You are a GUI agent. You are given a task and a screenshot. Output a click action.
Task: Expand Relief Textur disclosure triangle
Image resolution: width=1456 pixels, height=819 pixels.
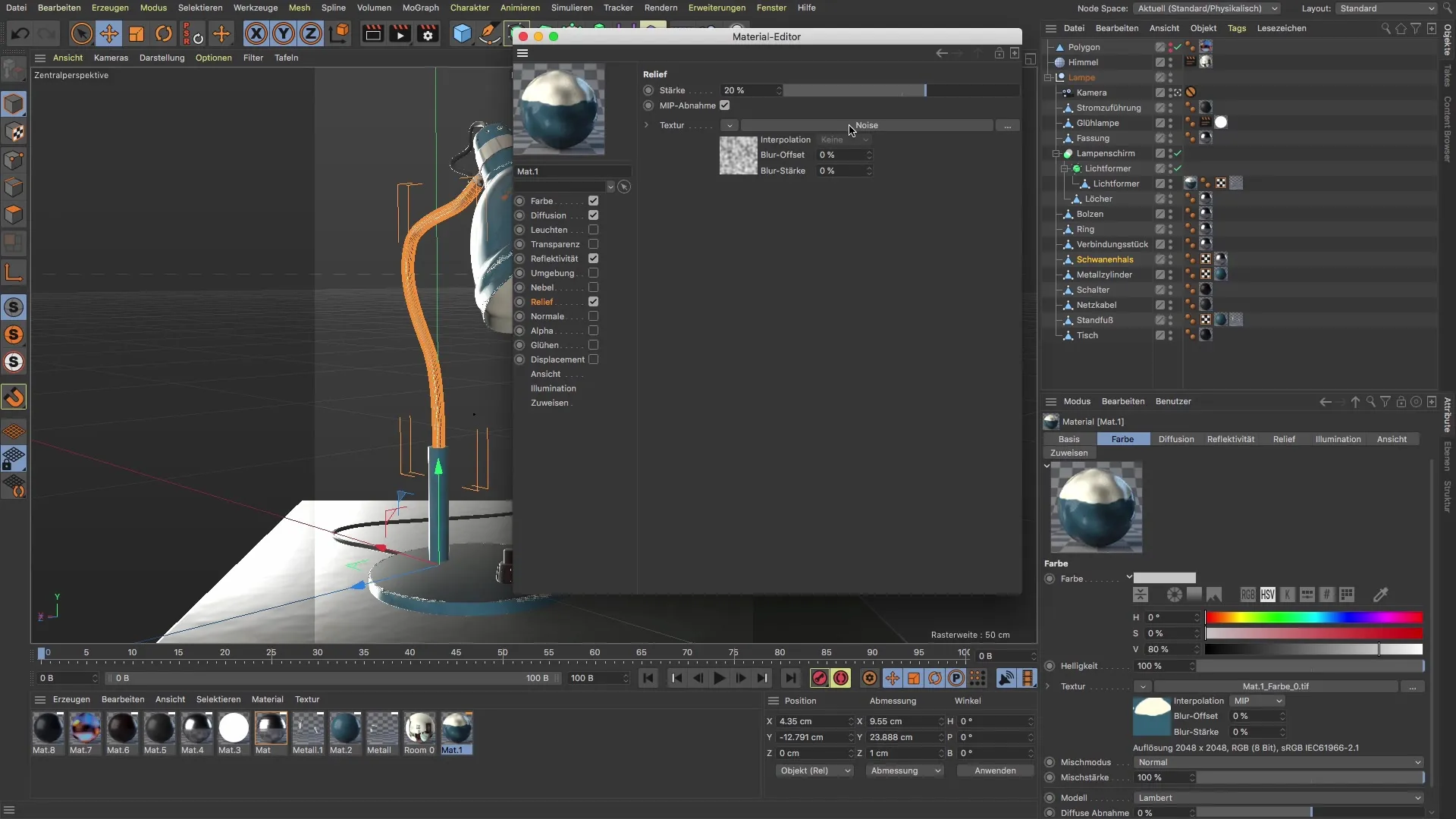[x=646, y=125]
